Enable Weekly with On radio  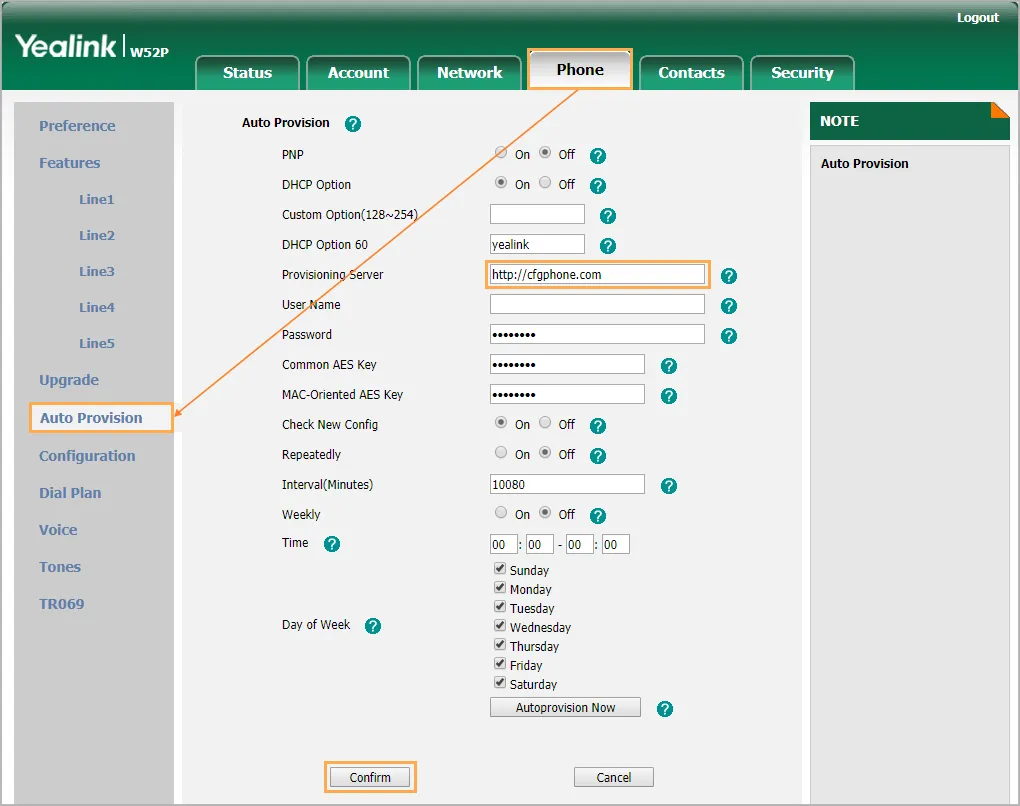[x=501, y=512]
